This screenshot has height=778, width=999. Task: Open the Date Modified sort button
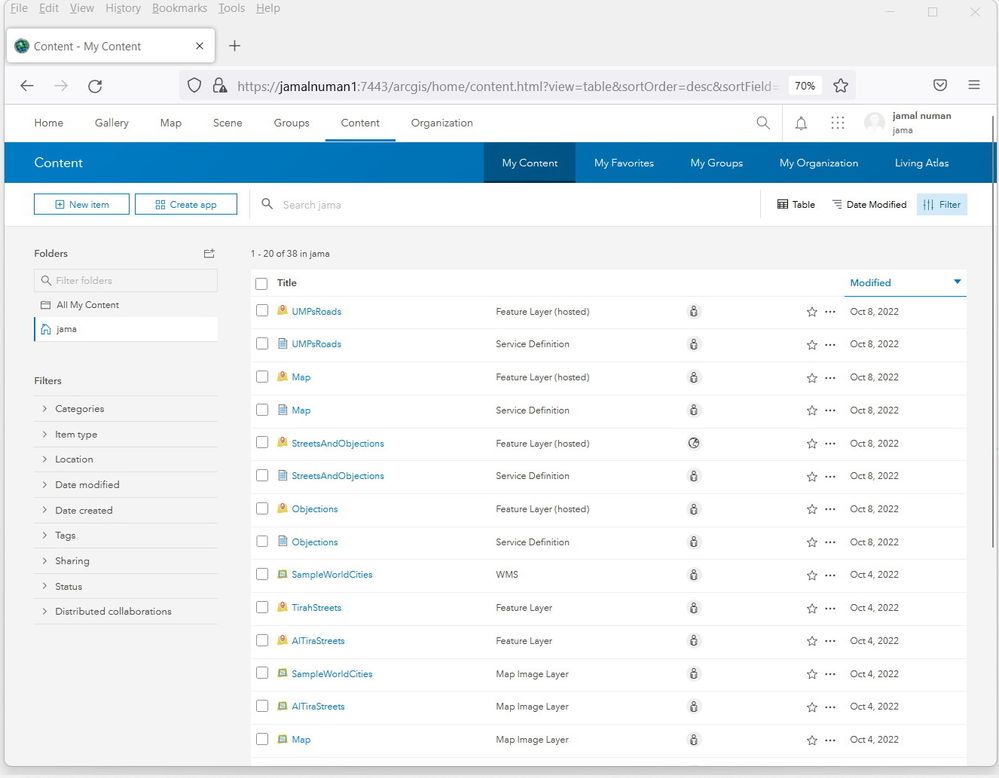(869, 205)
